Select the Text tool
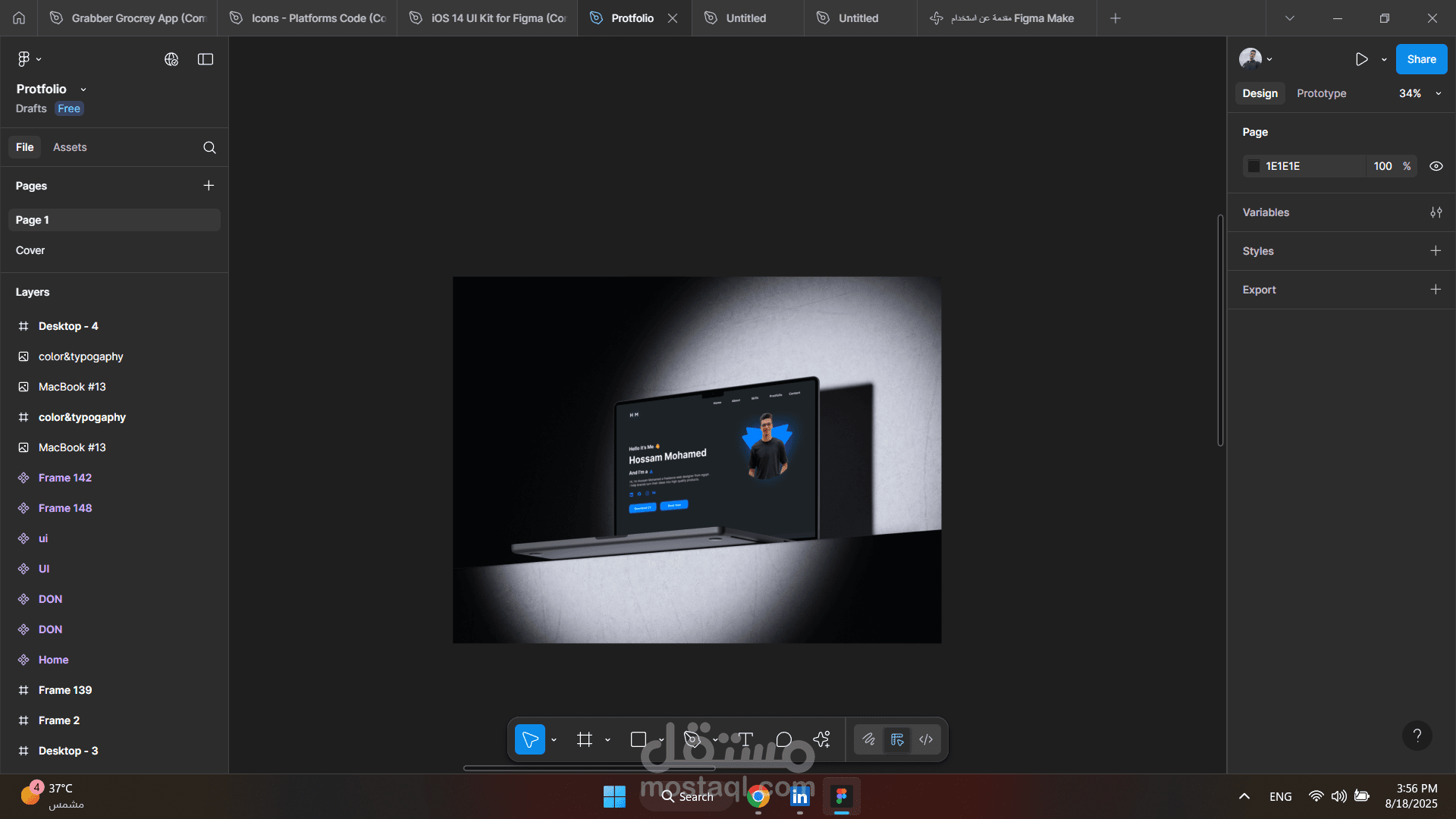The height and width of the screenshot is (819, 1456). [745, 739]
